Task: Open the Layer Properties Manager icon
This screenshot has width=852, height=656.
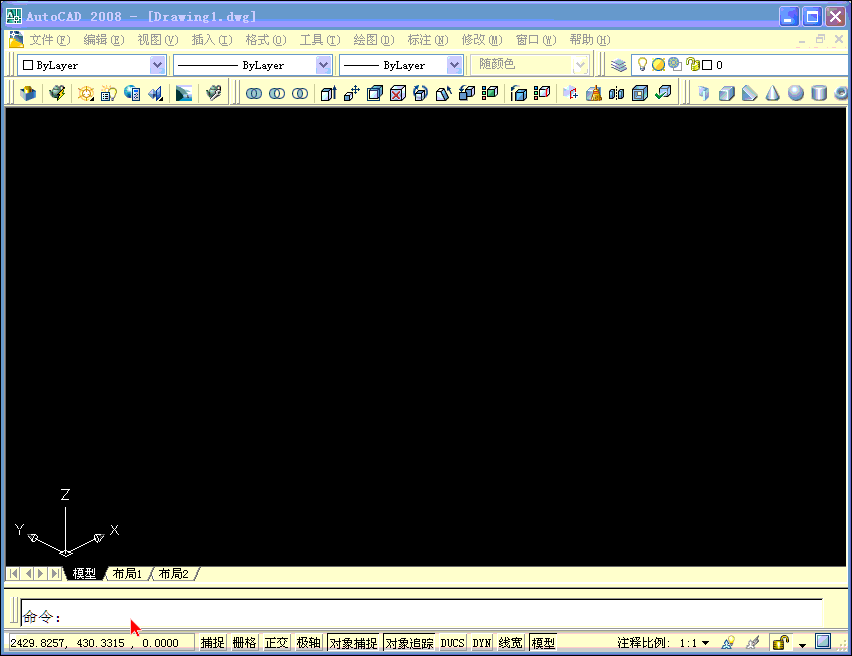Action: click(x=618, y=64)
